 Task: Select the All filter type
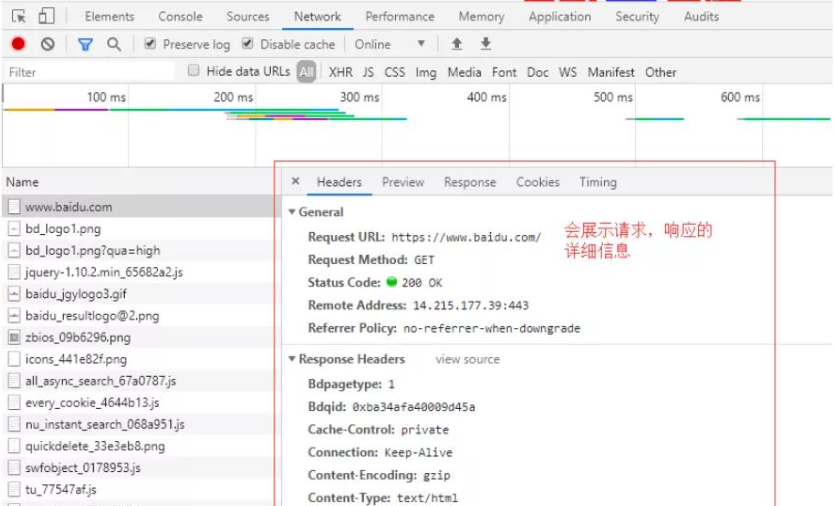[306, 72]
